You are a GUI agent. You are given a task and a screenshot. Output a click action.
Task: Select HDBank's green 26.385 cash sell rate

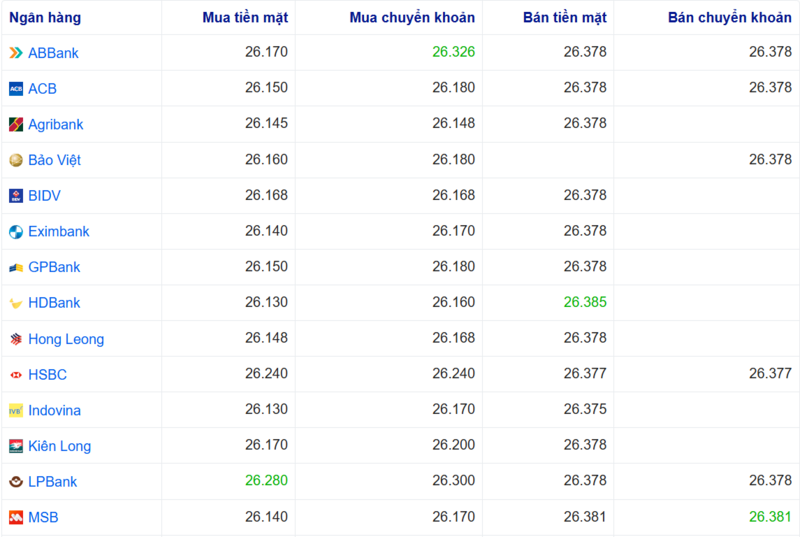pyautogui.click(x=585, y=302)
